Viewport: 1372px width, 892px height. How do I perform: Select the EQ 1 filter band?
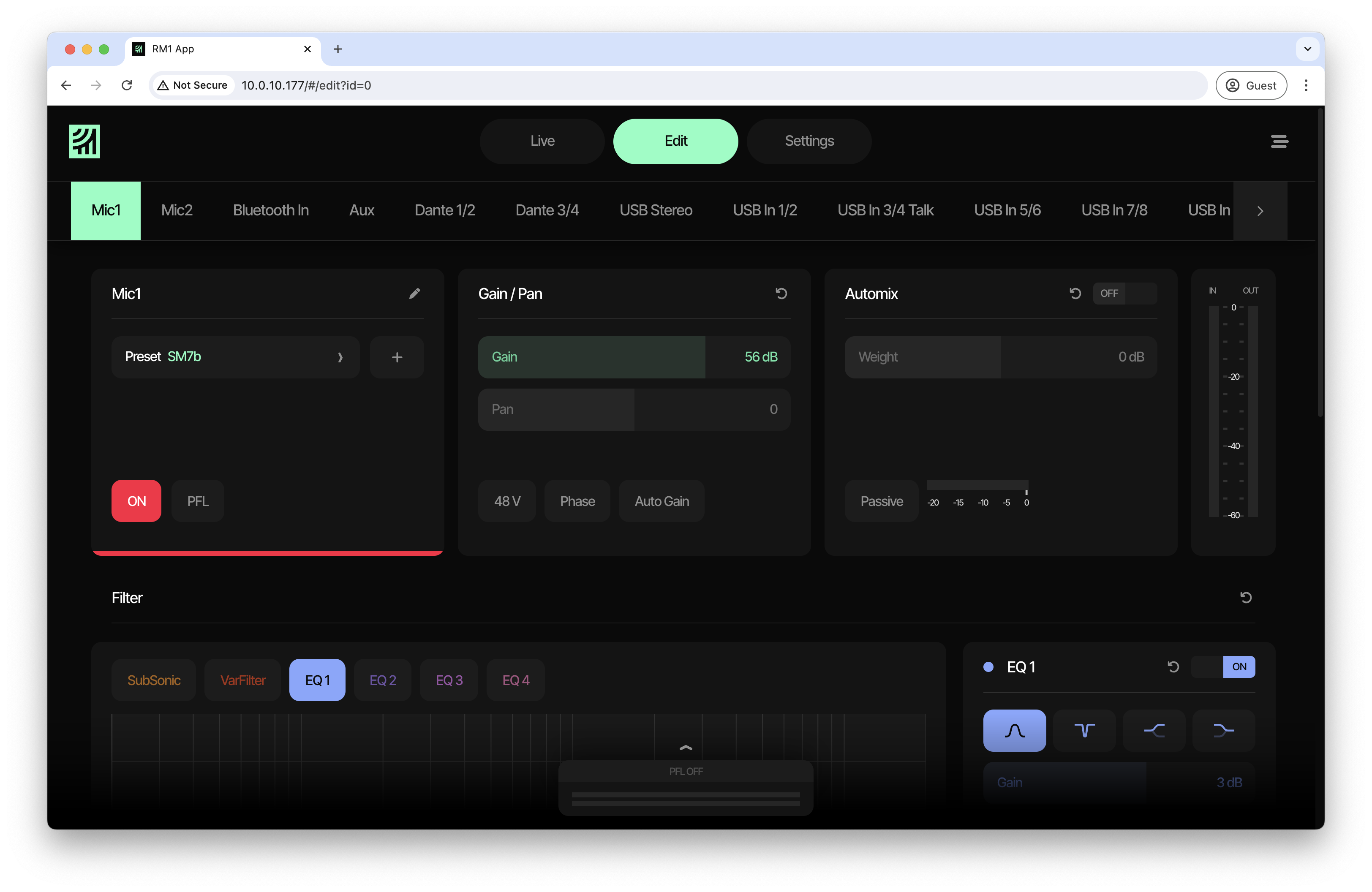pos(317,680)
